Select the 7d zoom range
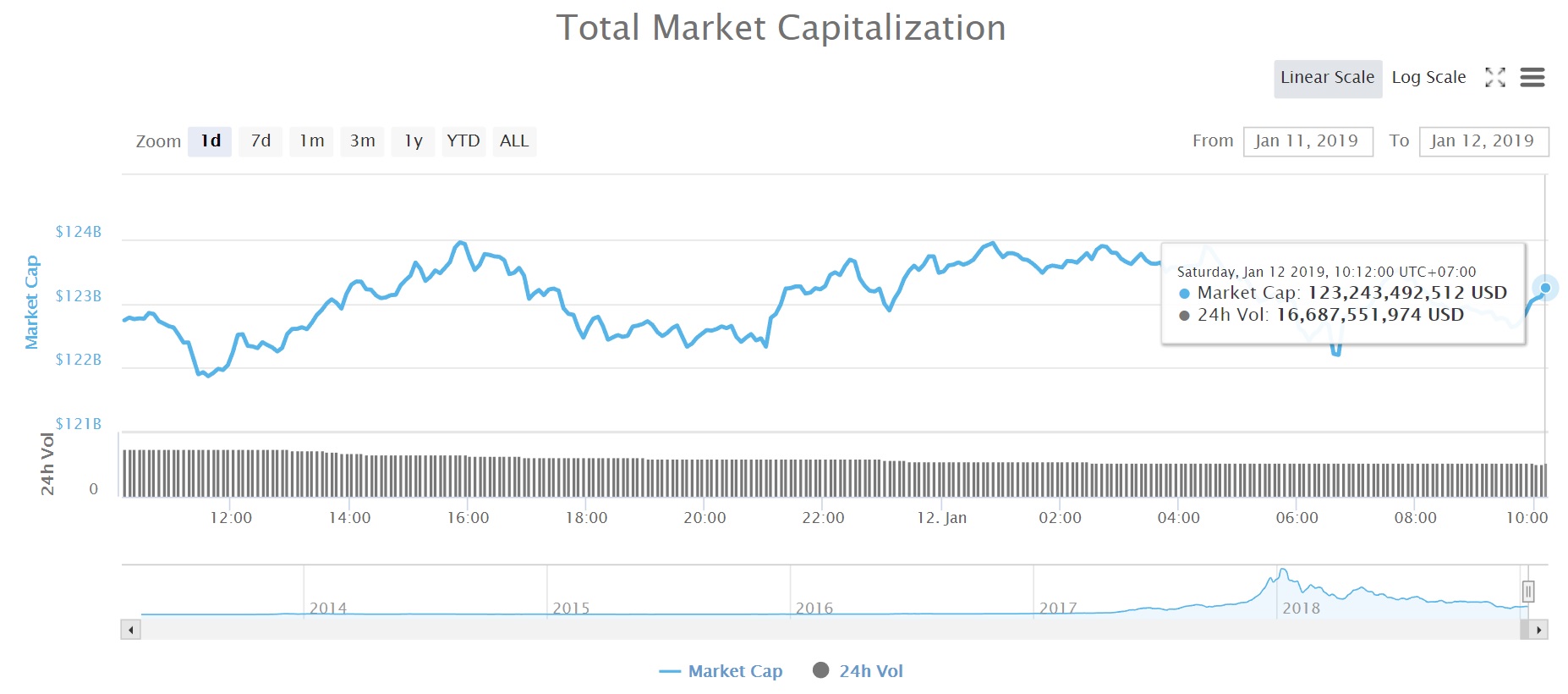 260,141
